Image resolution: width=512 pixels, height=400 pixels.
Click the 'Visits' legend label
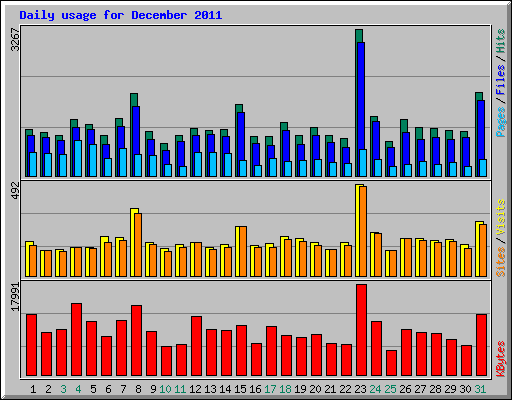[x=501, y=217]
